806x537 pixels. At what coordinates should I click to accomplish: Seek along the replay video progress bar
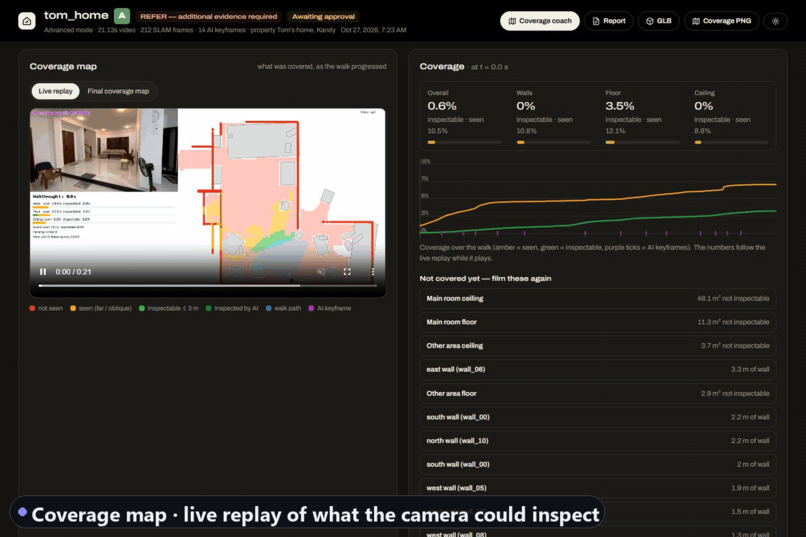point(208,285)
